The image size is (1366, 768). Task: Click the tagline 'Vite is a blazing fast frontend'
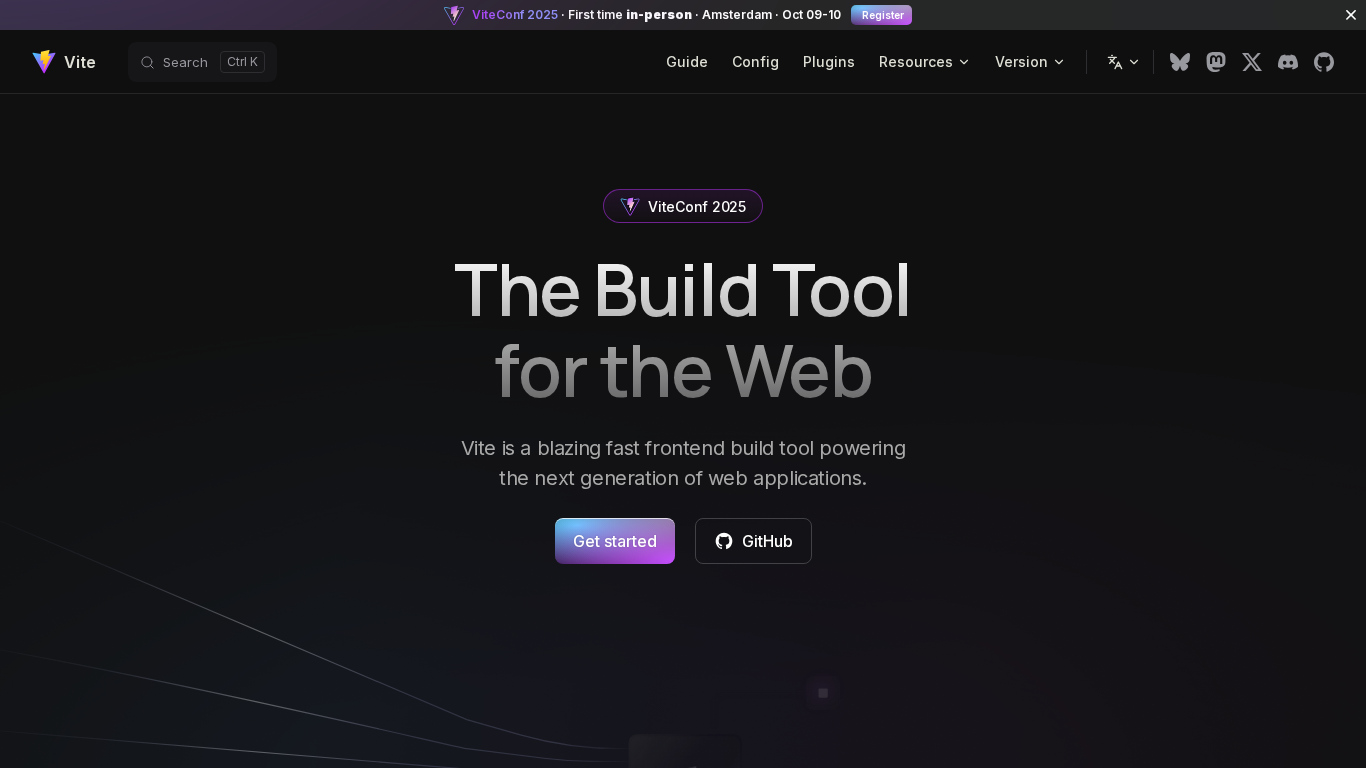[x=683, y=448]
